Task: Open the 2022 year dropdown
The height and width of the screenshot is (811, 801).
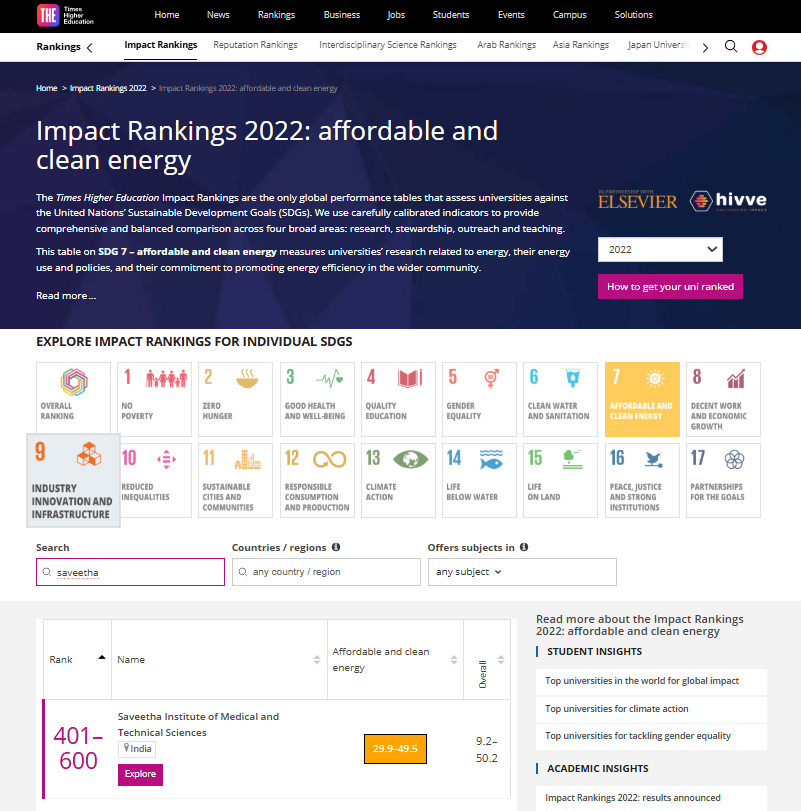Action: click(x=659, y=250)
